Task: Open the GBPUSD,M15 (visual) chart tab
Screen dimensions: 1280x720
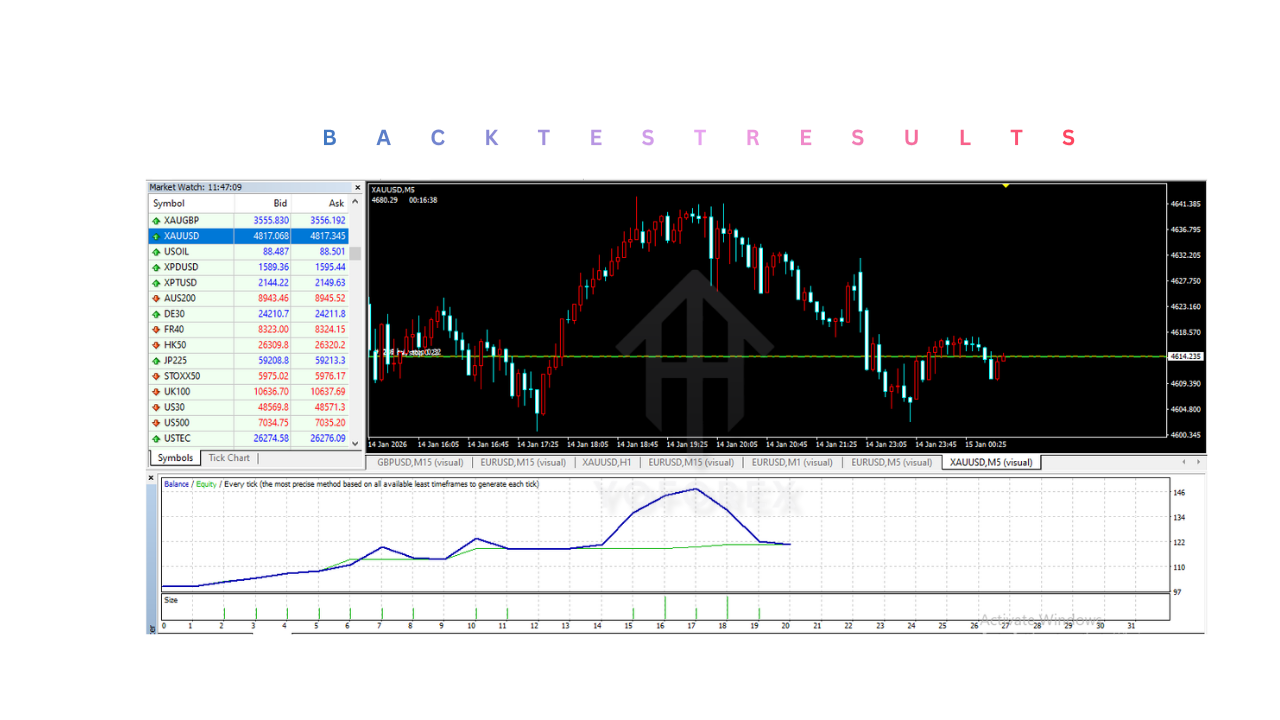Action: tap(420, 462)
